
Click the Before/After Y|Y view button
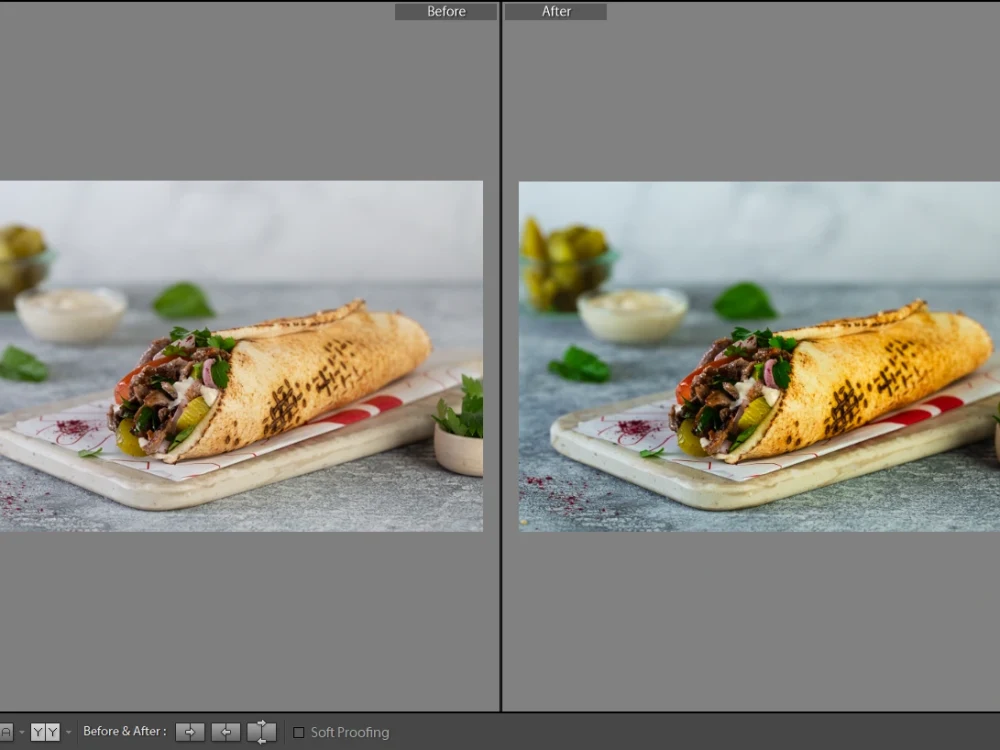coord(45,732)
